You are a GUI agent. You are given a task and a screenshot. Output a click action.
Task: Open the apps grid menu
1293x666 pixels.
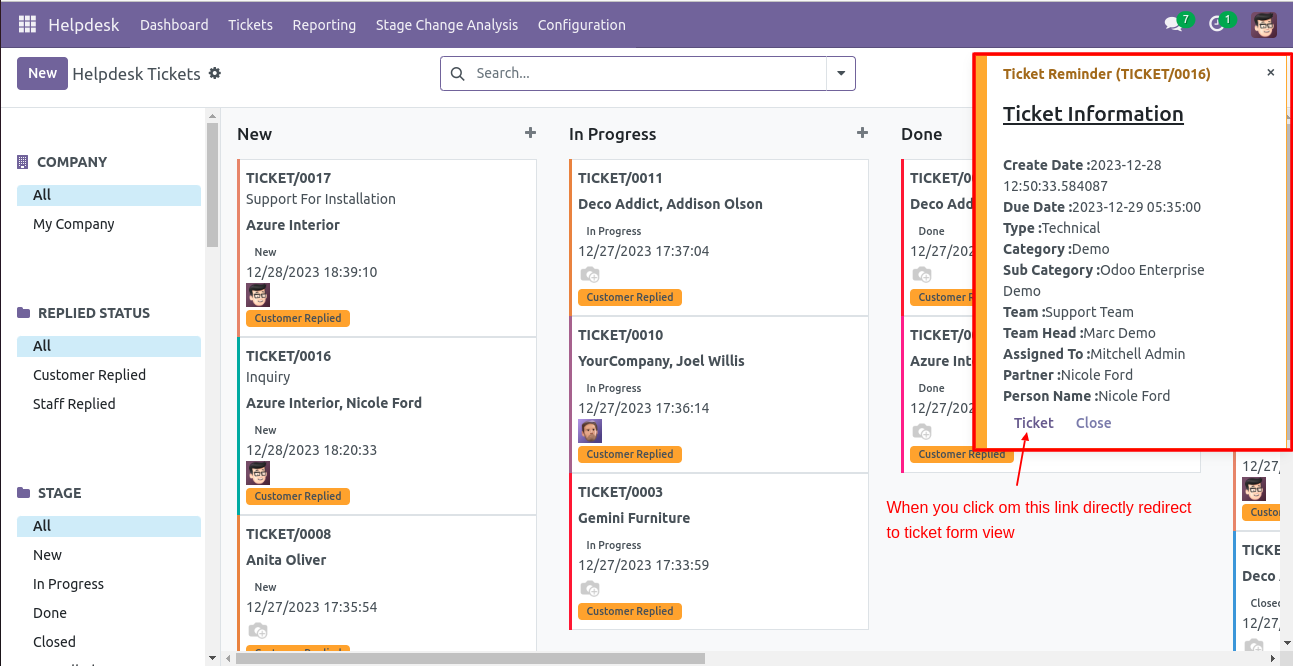pos(27,24)
